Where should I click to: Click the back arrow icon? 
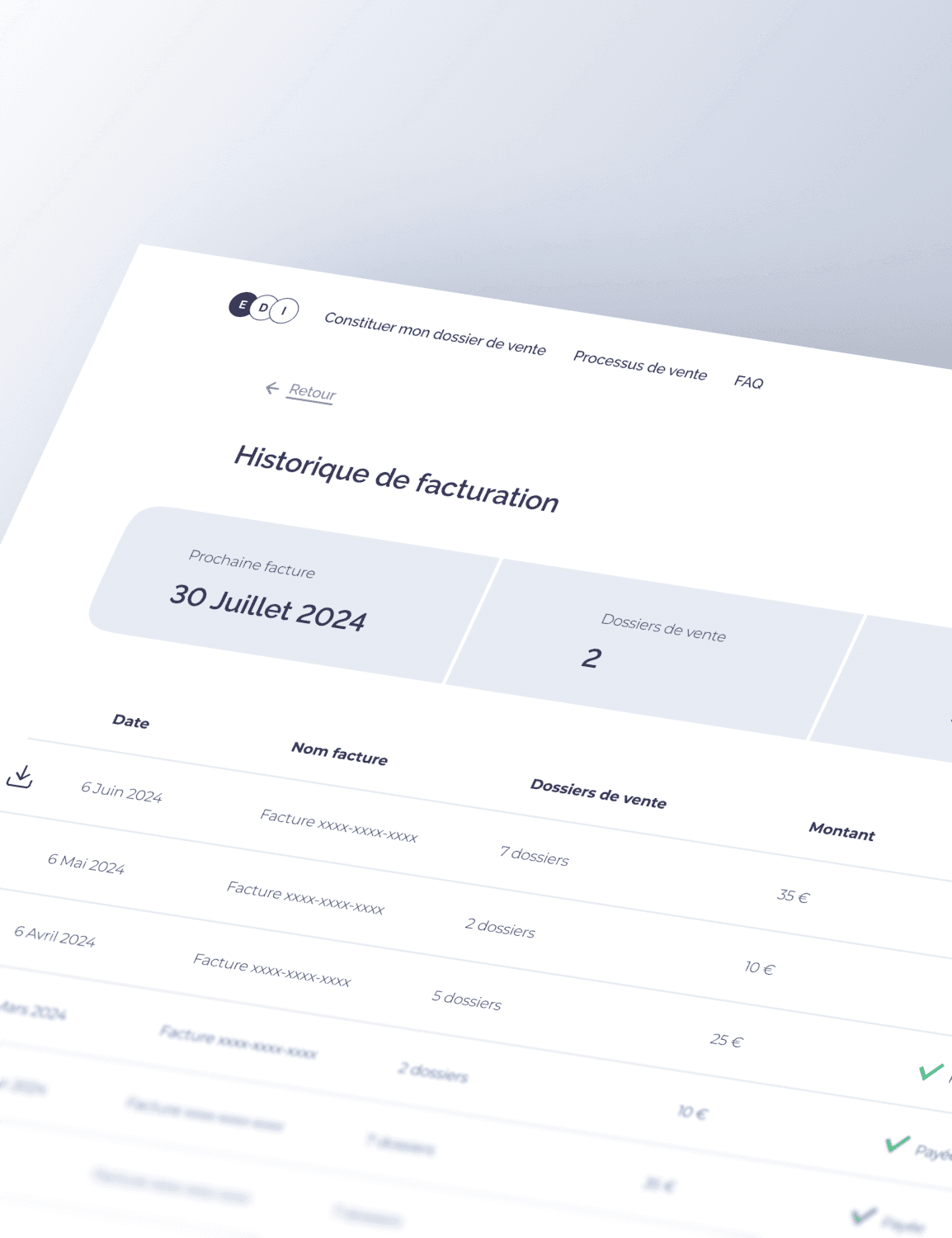[272, 388]
